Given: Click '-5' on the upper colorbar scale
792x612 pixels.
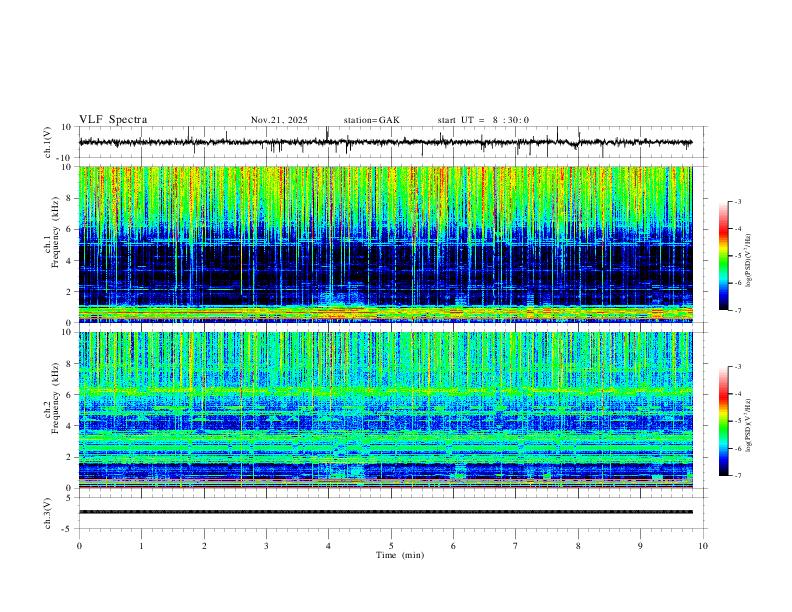Looking at the screenshot, I should click(737, 256).
